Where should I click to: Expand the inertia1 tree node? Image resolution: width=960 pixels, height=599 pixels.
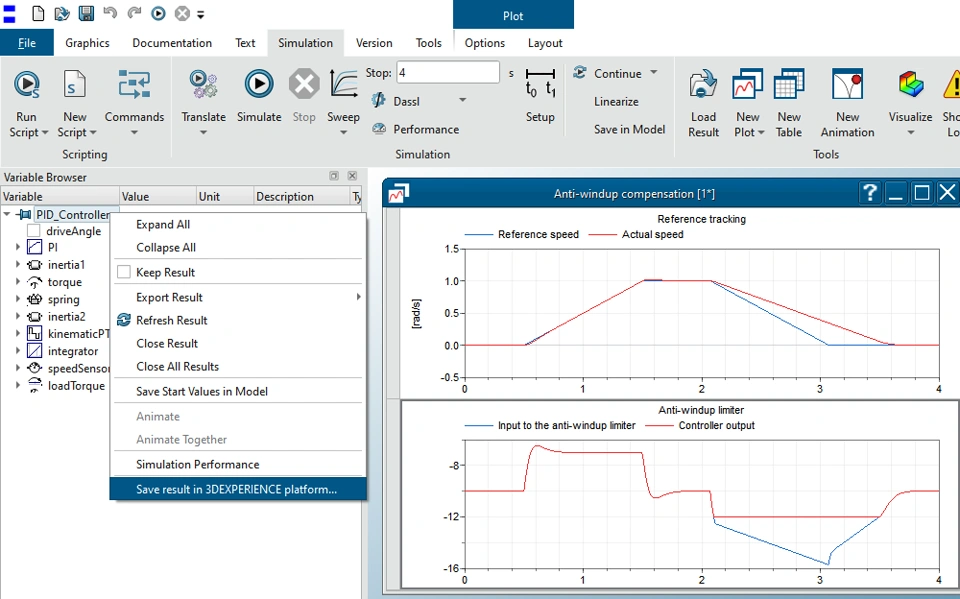click(18, 265)
